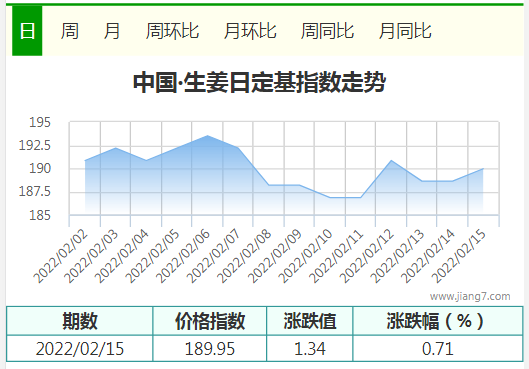Screen dimensions: 529x369
Task: Click the price index value 189.95
Action: [x=210, y=349]
